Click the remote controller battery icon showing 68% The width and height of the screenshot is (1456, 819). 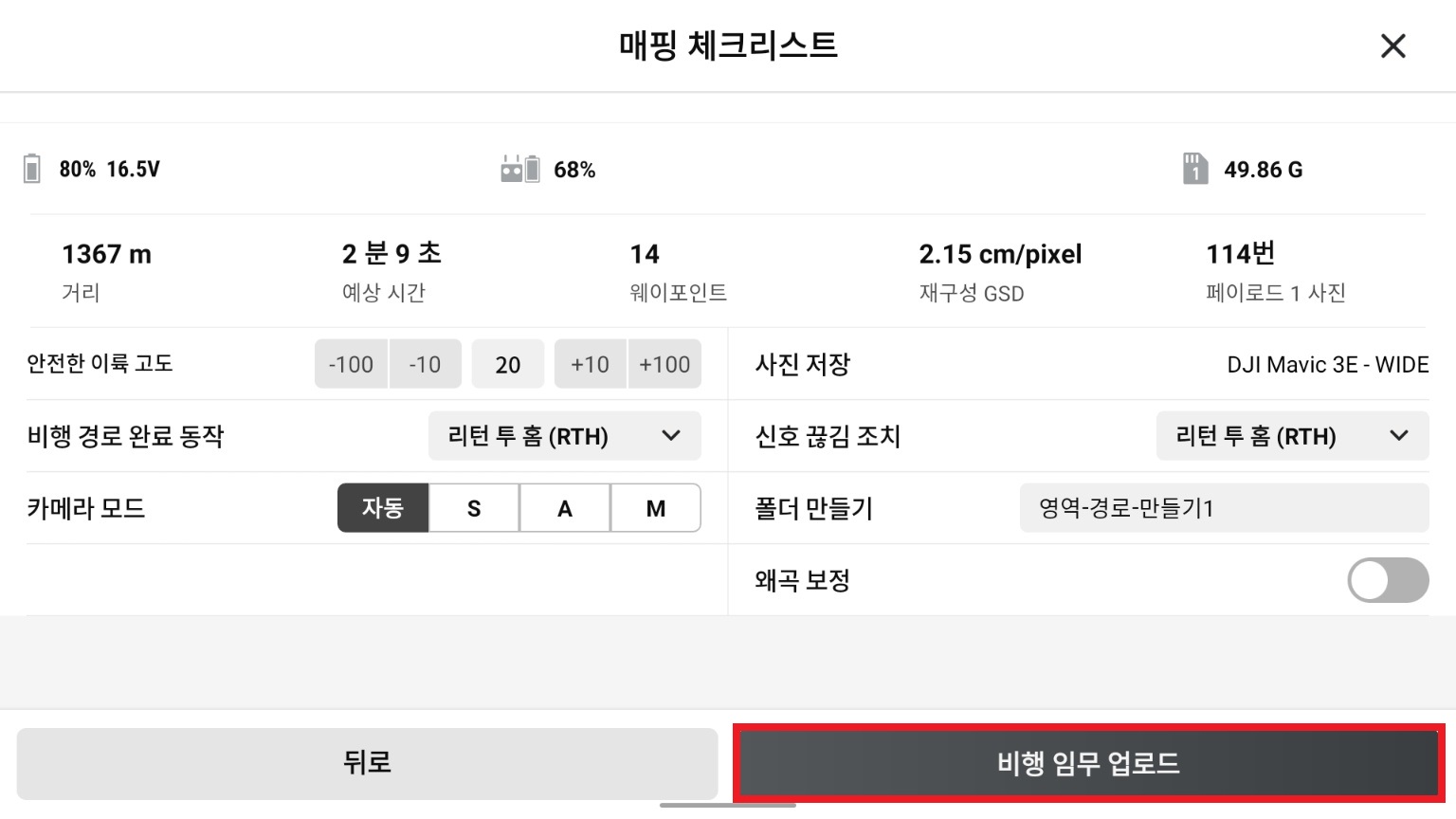pyautogui.click(x=520, y=169)
